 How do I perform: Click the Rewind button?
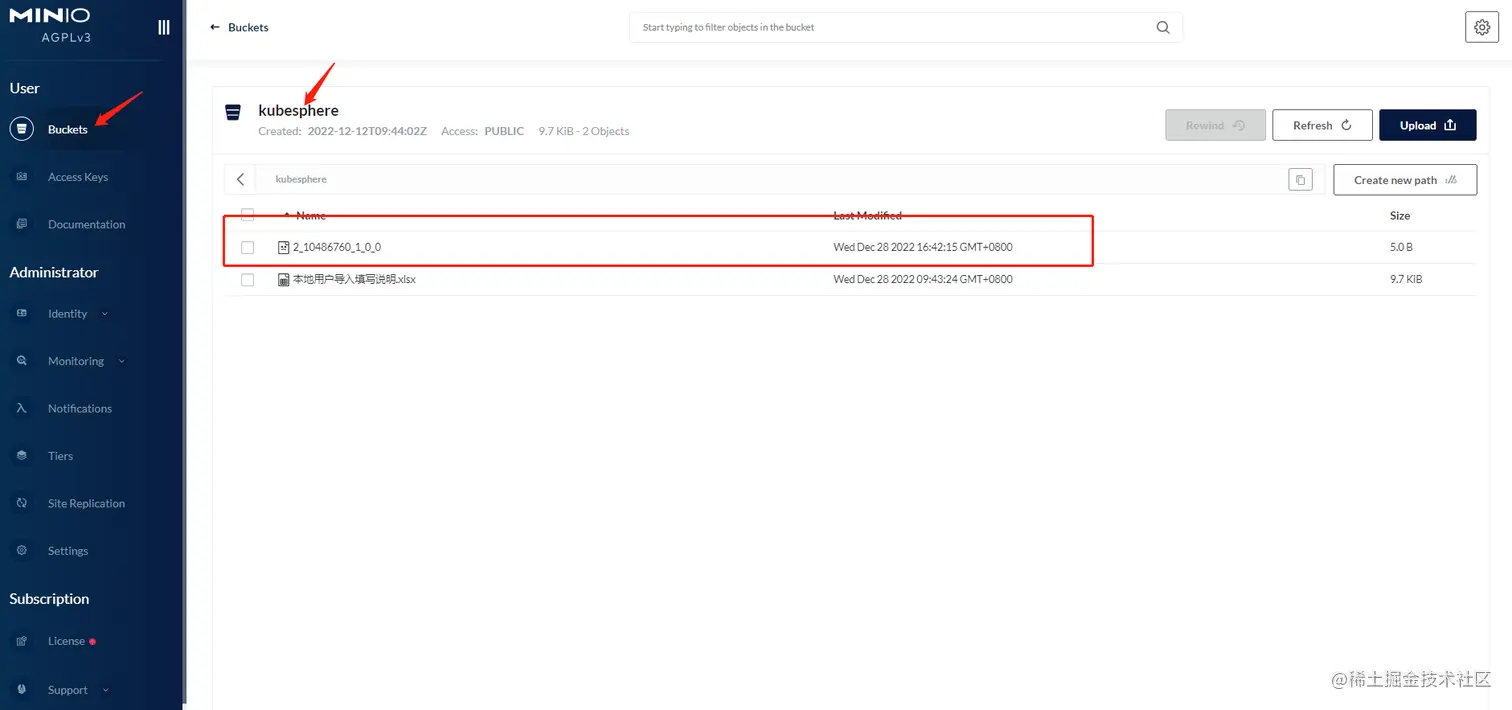(x=1215, y=125)
